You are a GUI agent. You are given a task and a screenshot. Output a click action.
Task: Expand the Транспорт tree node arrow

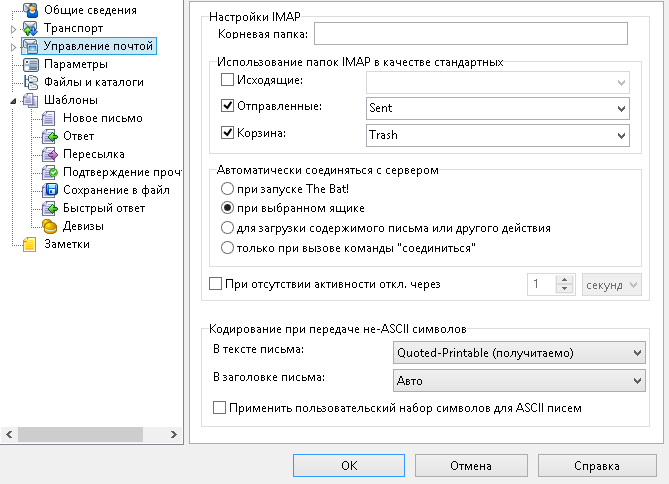(x=13, y=29)
